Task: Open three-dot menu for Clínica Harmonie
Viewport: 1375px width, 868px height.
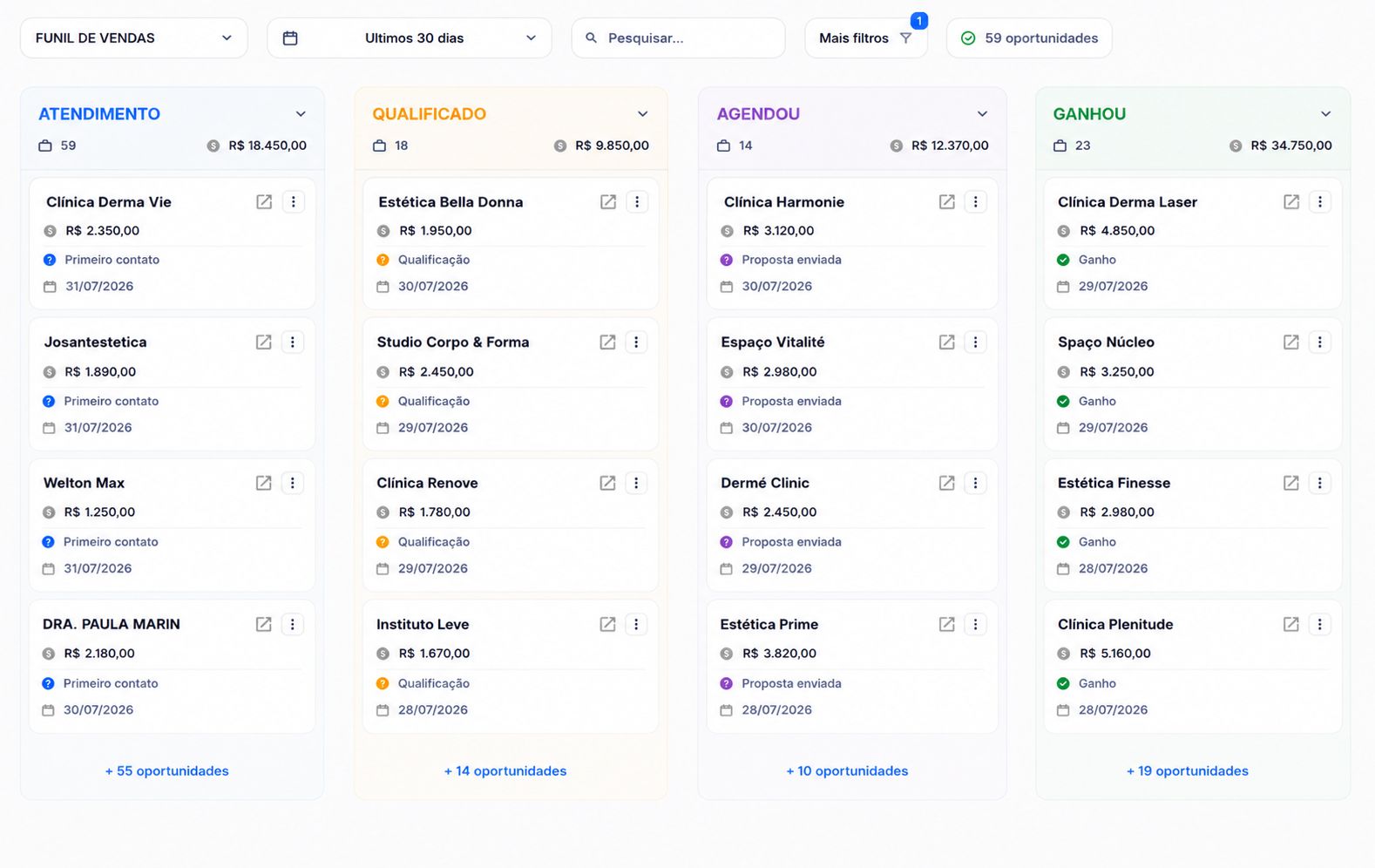Action: [x=976, y=202]
